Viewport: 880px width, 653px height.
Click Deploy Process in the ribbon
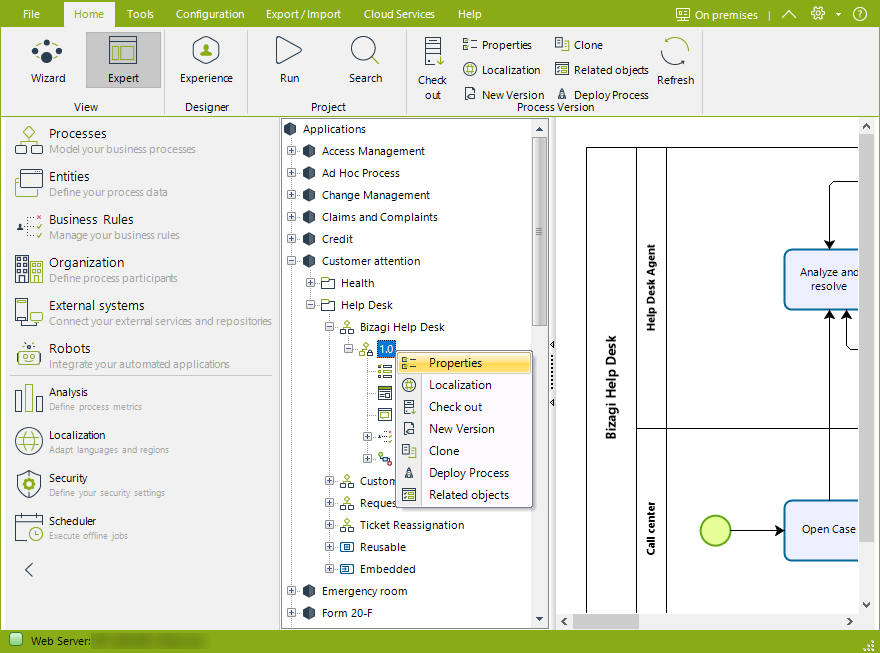603,94
